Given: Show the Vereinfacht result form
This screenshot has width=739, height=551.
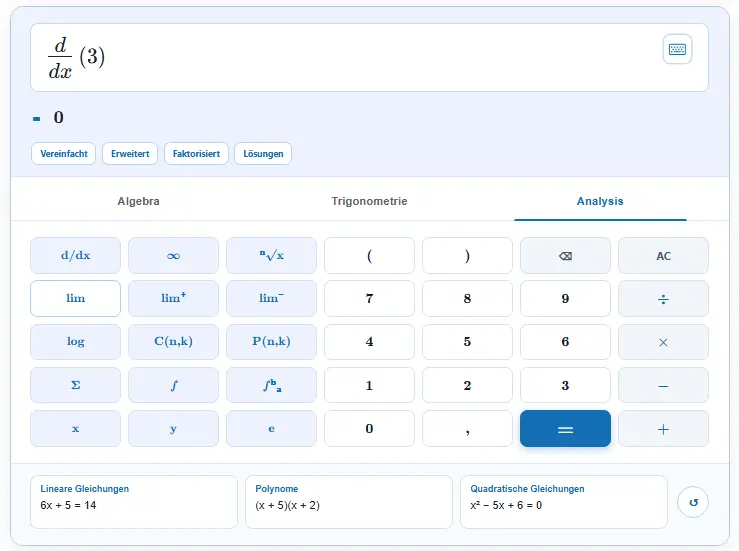Looking at the screenshot, I should [x=64, y=154].
